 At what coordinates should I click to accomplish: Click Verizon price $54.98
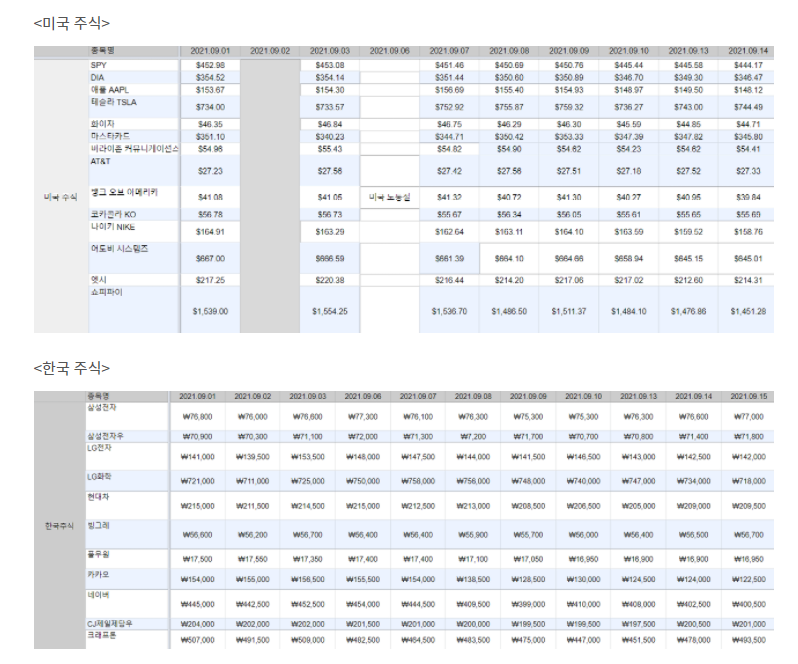click(210, 149)
